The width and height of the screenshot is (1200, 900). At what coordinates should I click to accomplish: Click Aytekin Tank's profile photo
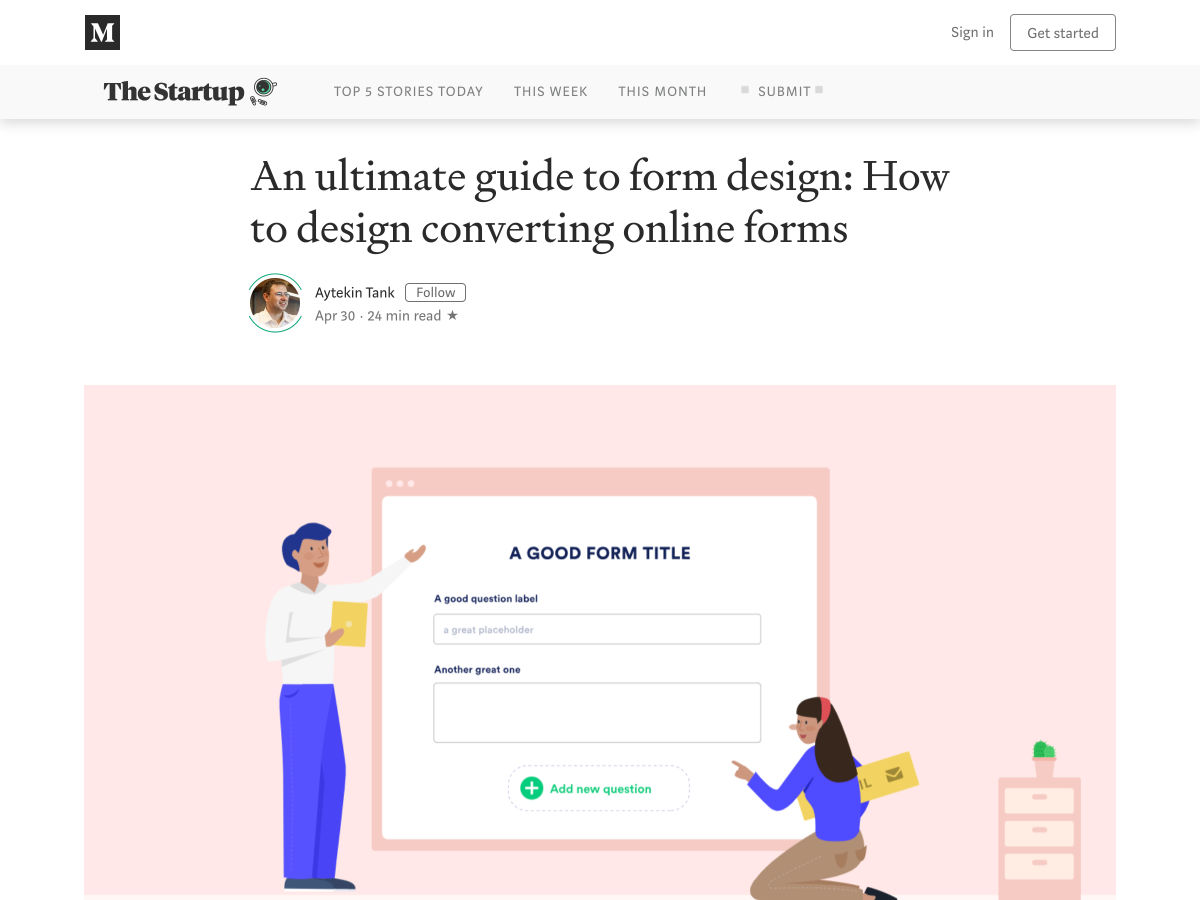click(x=275, y=303)
